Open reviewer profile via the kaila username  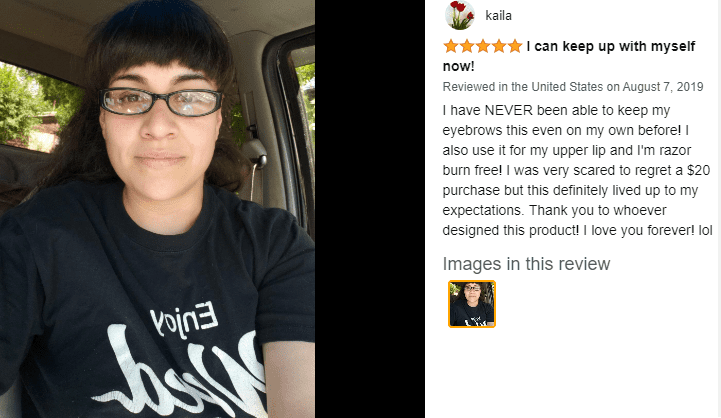pos(498,16)
